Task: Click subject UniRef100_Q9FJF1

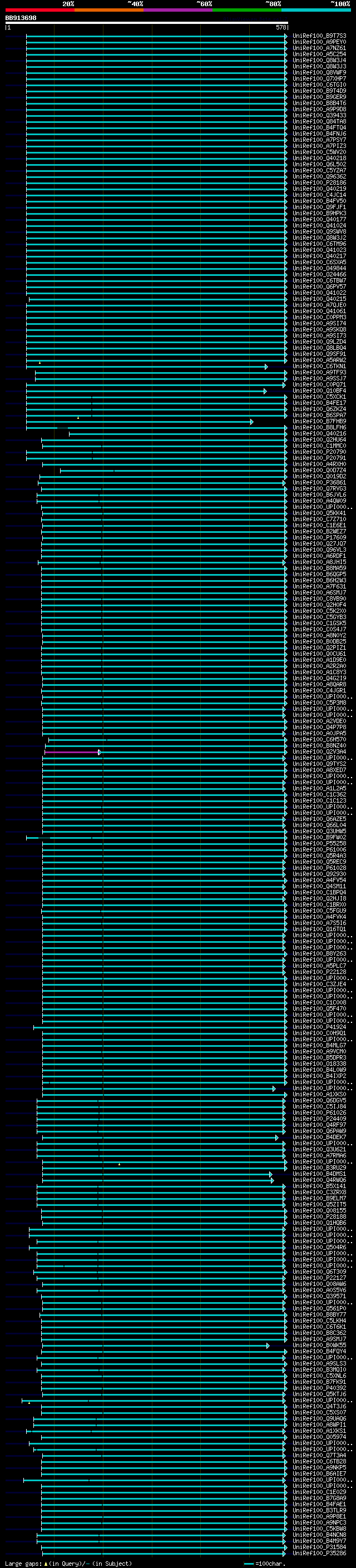Action: tap(319, 207)
